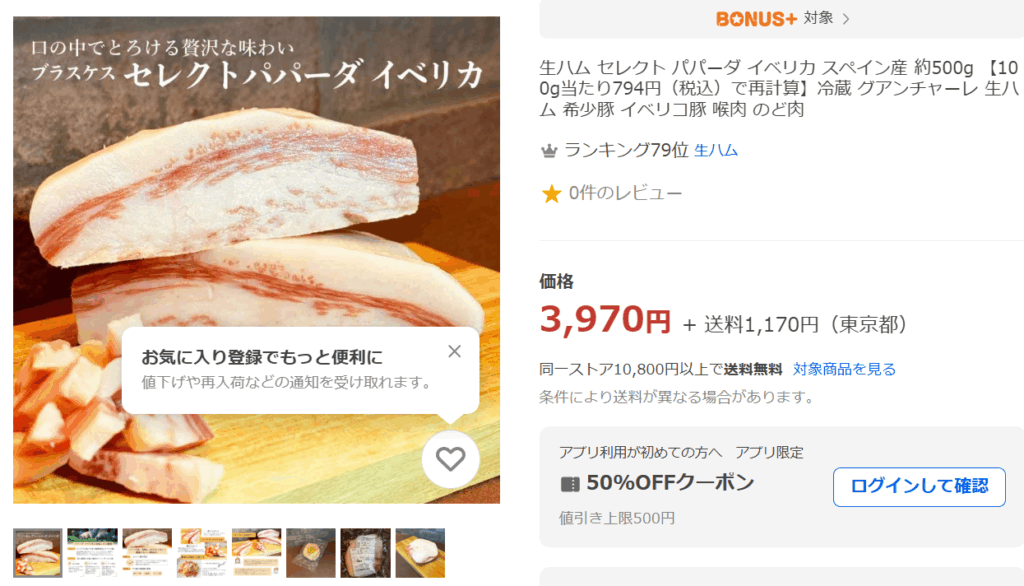Image resolution: width=1024 pixels, height=586 pixels.
Task: Expand the BONUS+ 対象 chevron
Action: pyautogui.click(x=846, y=19)
